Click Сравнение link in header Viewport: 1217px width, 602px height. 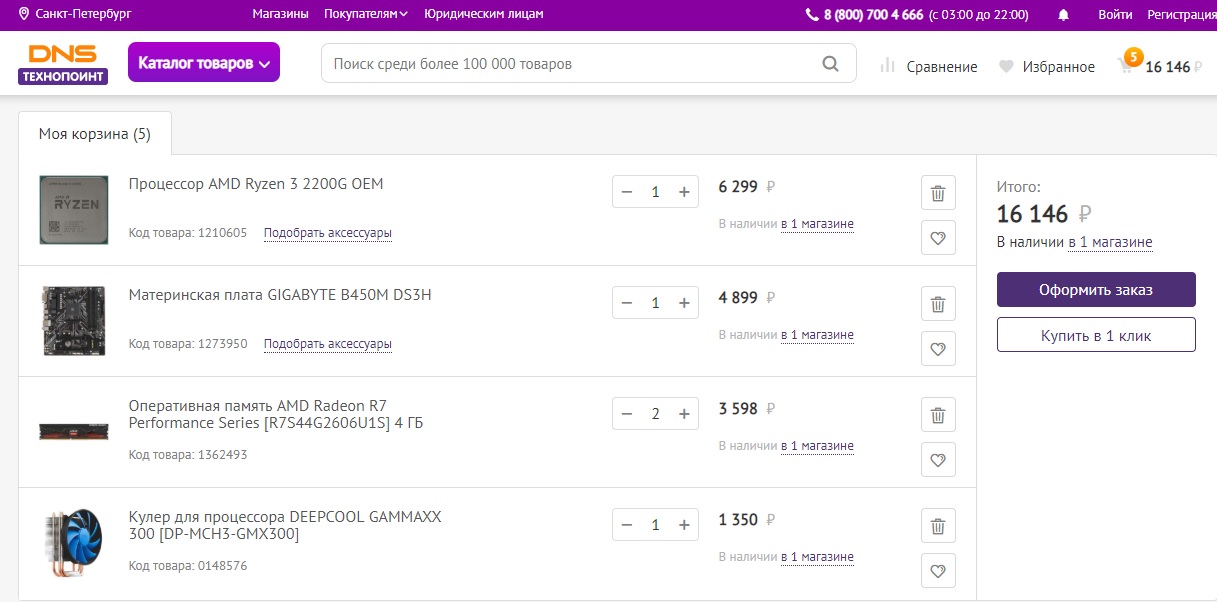942,67
